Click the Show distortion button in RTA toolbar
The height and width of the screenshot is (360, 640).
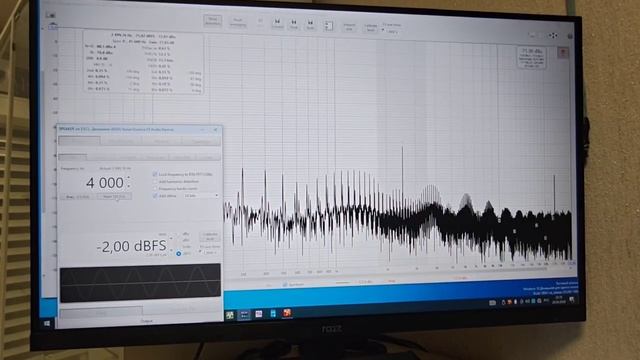pos(213,21)
